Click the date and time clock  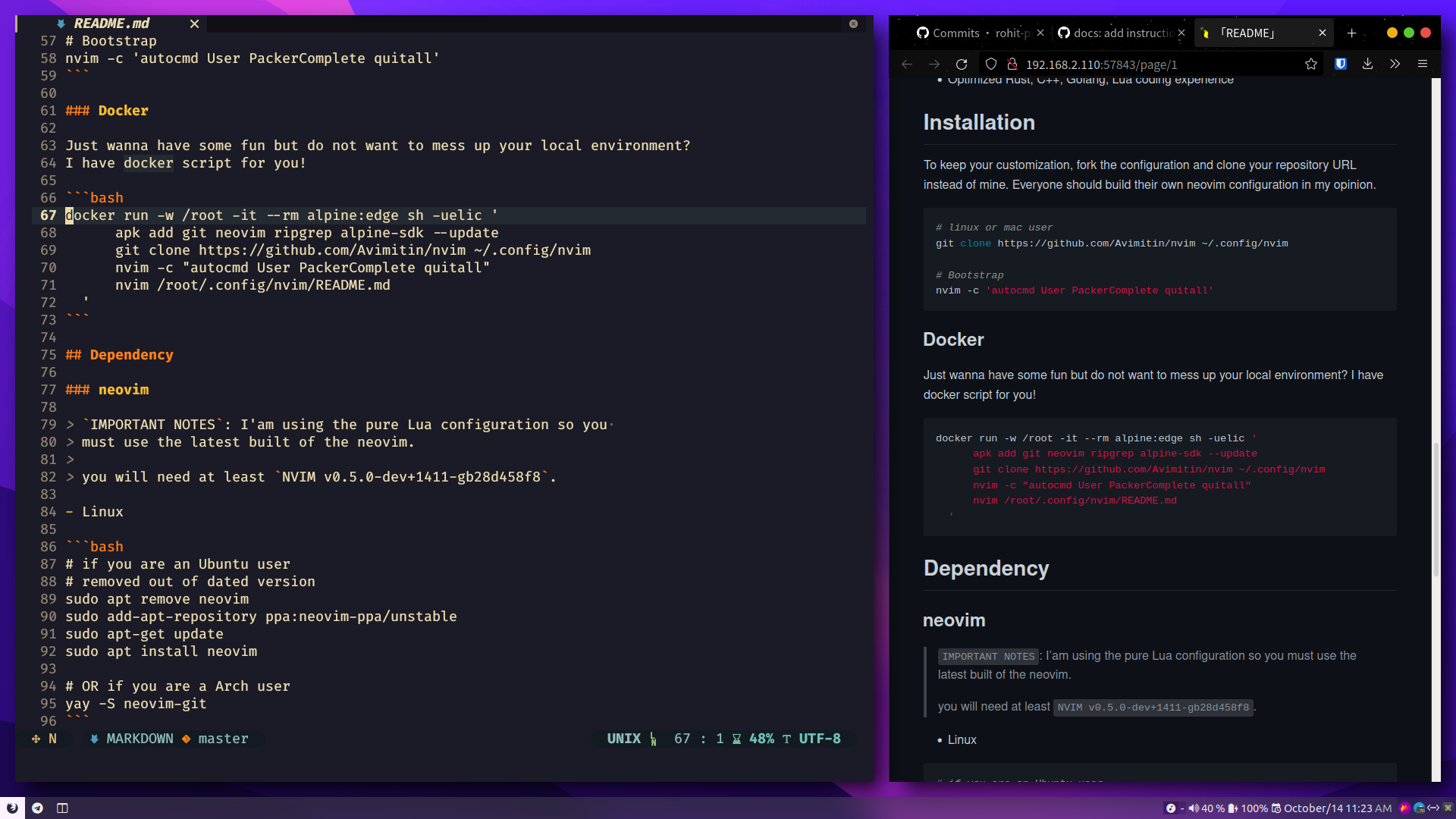[1338, 808]
